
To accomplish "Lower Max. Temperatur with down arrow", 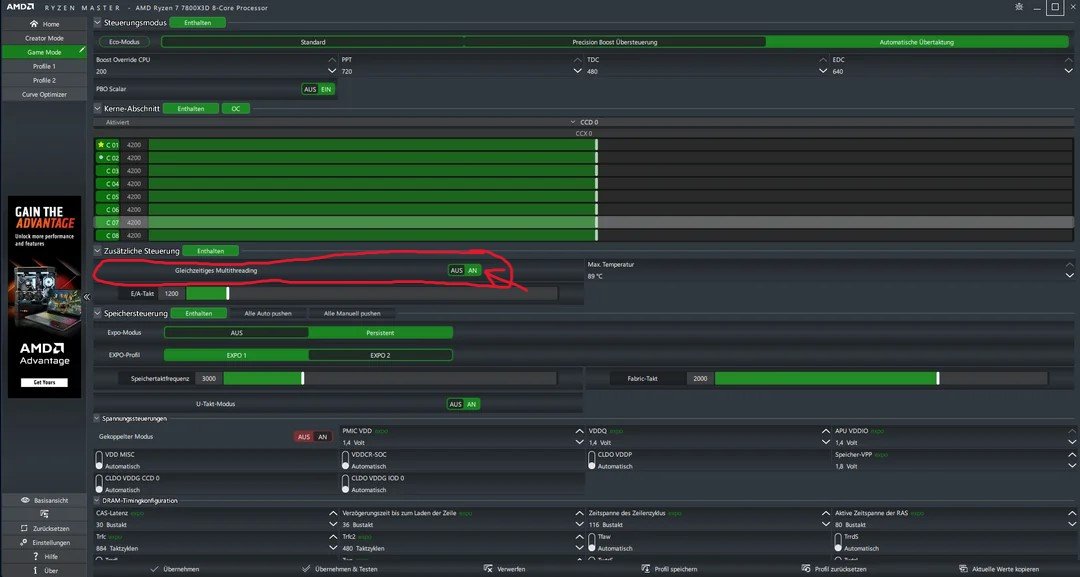I will (x=1069, y=275).
